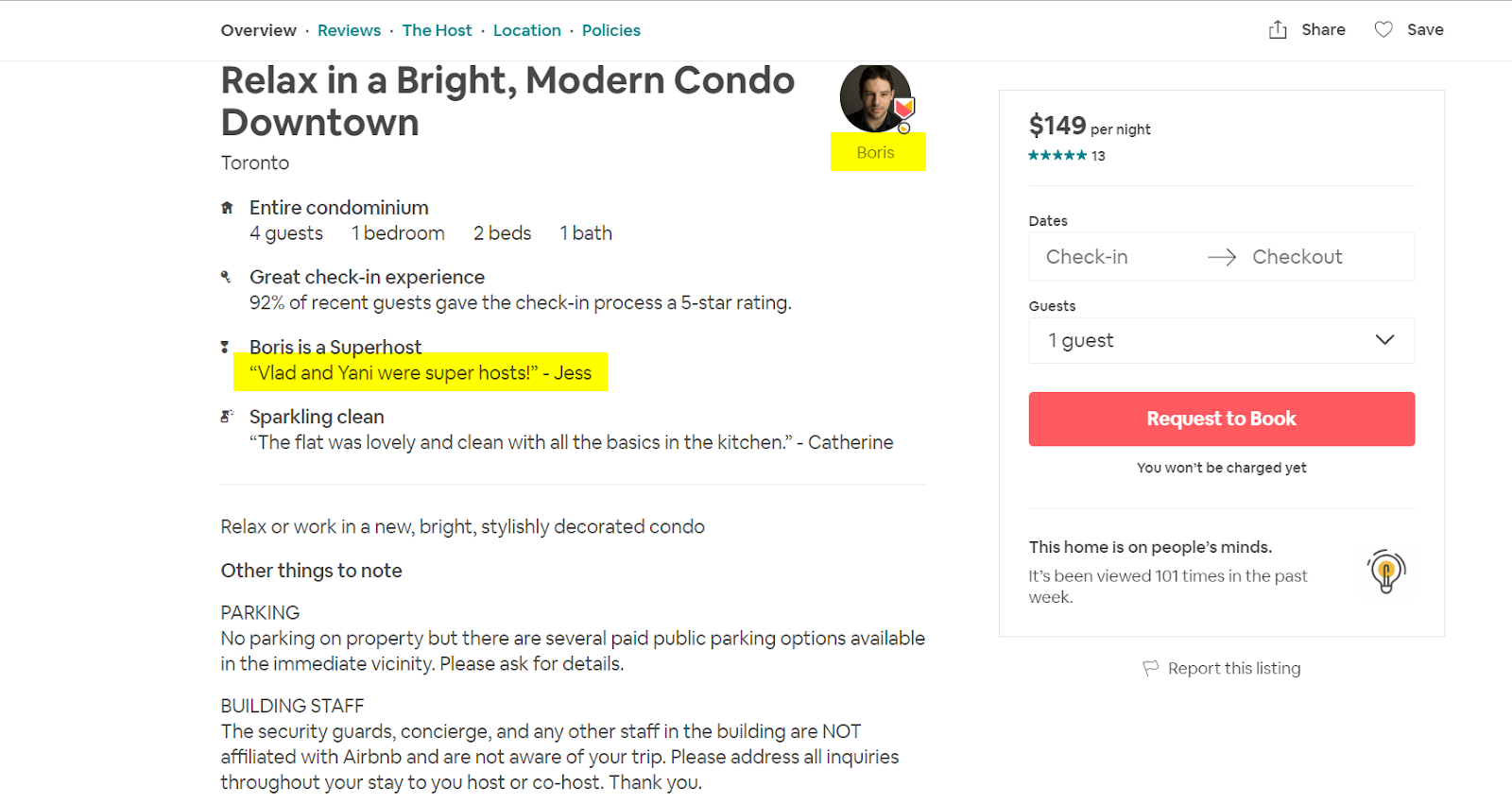
Task: Click the Request to Book button
Action: pyautogui.click(x=1222, y=419)
